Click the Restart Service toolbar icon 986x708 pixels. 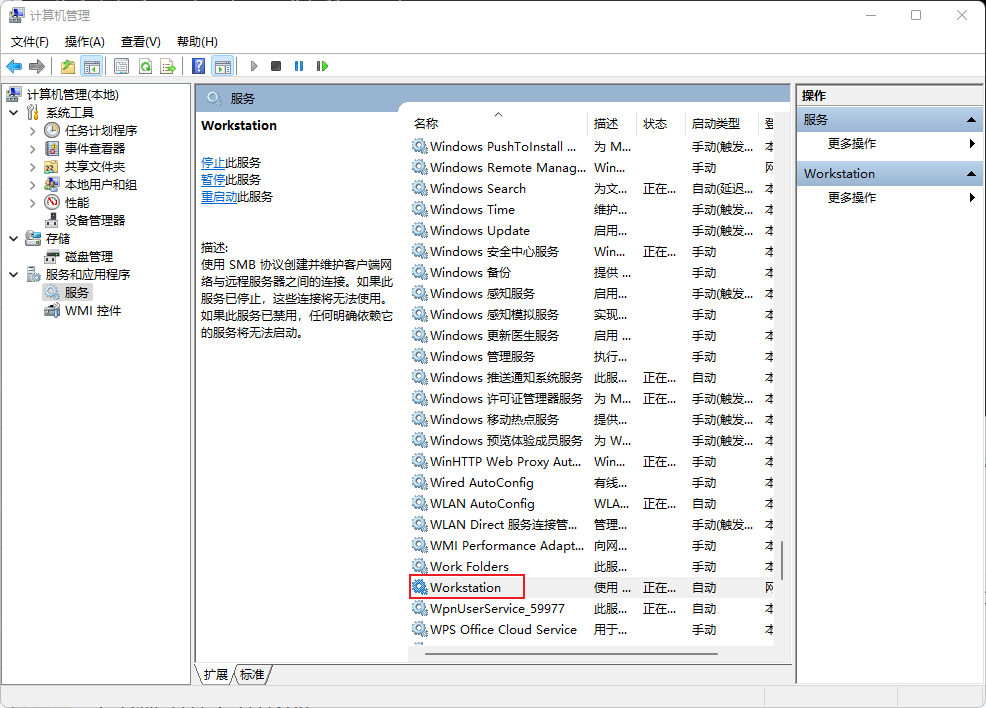[322, 66]
